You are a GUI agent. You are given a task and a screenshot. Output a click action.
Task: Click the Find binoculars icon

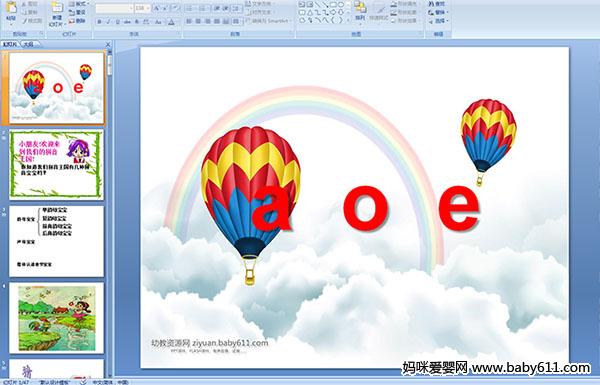pyautogui.click(x=432, y=4)
